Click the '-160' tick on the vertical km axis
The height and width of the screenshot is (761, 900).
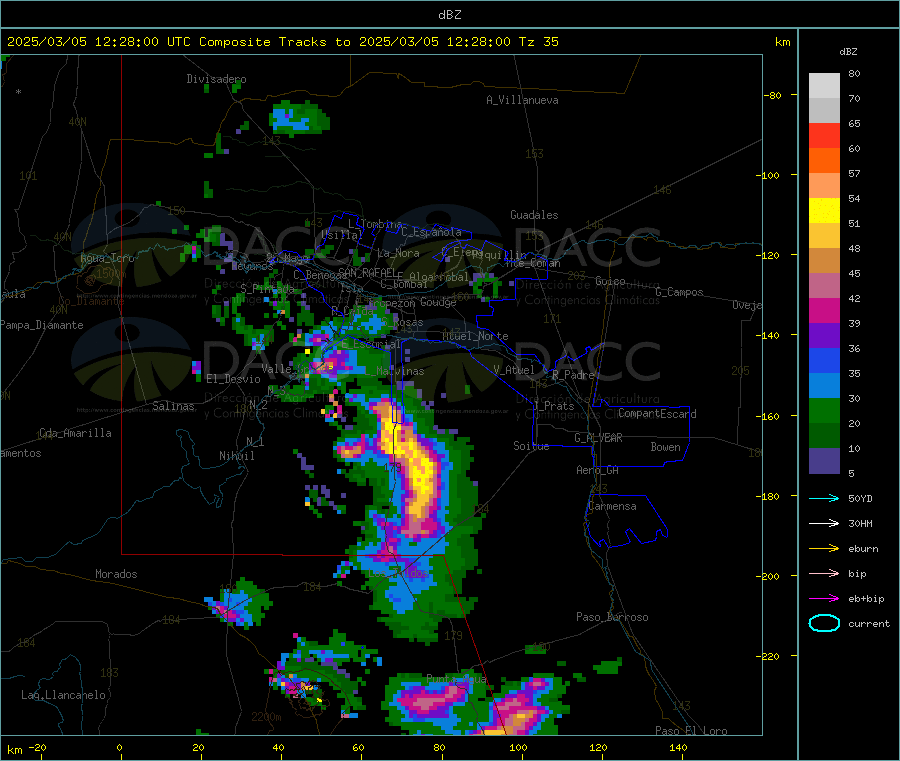click(769, 416)
